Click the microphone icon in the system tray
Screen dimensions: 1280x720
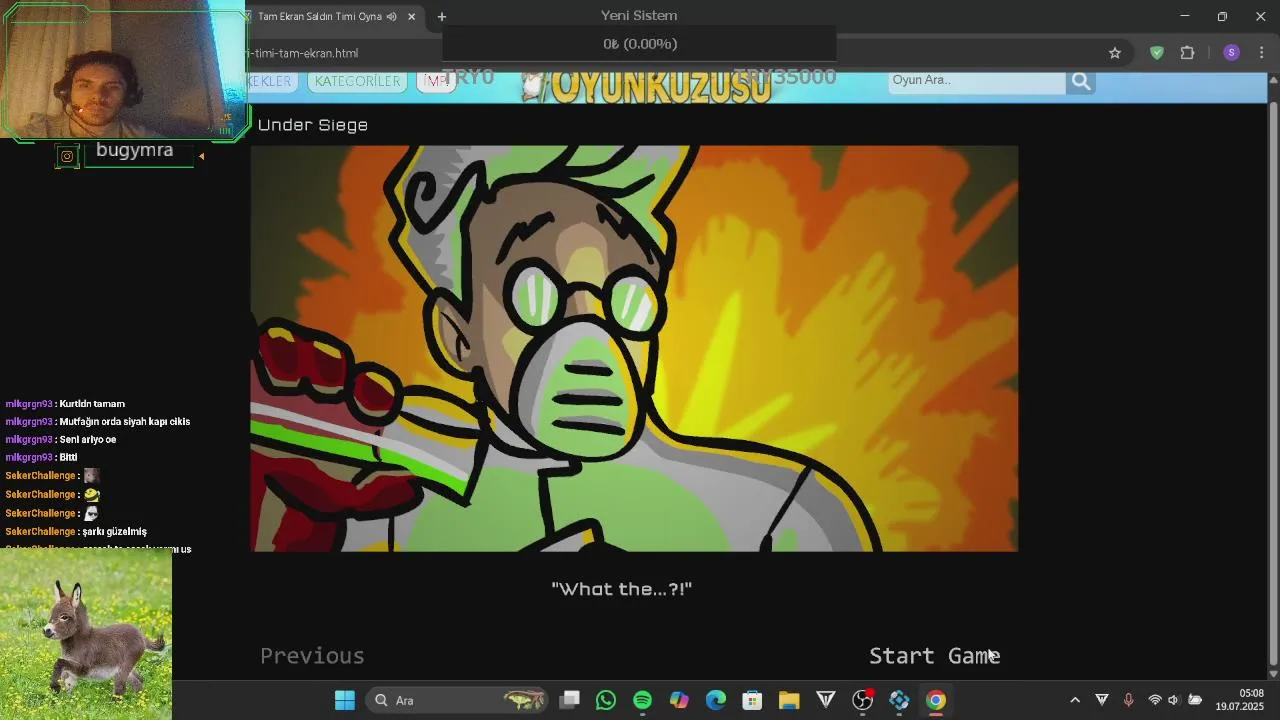click(1128, 700)
